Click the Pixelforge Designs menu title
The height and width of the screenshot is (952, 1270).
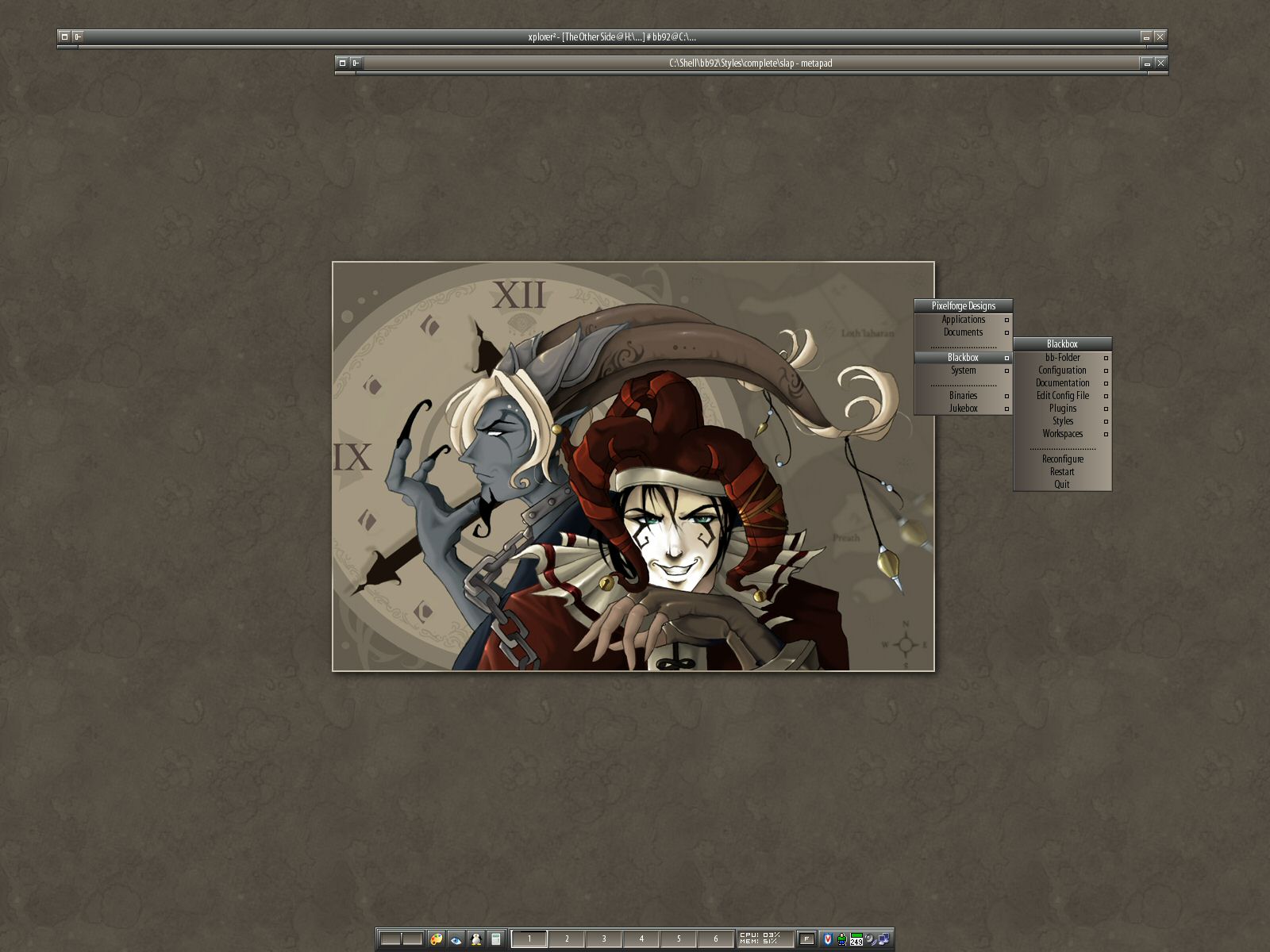point(963,305)
